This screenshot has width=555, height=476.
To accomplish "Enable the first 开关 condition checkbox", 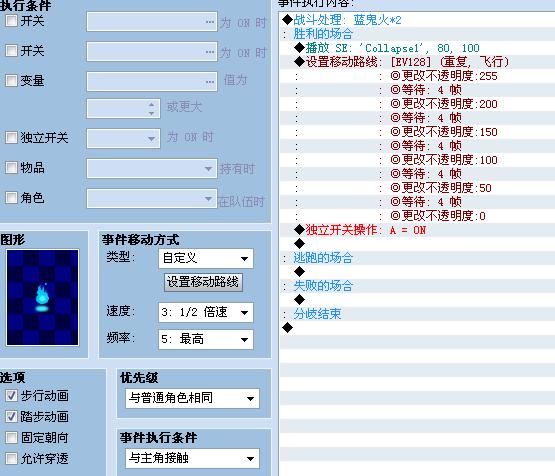I will tap(11, 21).
